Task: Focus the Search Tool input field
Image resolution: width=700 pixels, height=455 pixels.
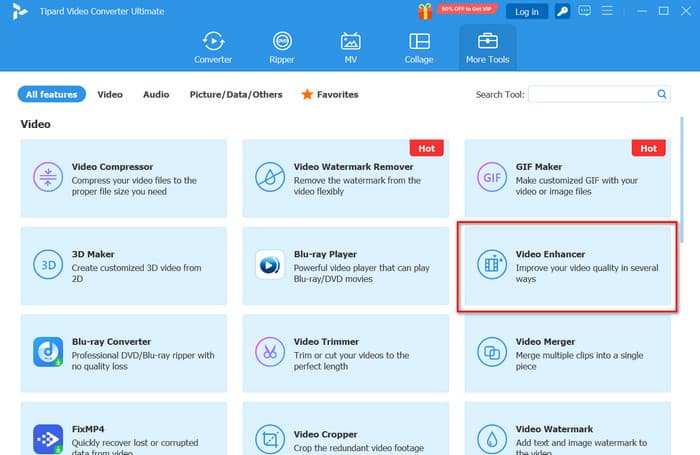Action: pyautogui.click(x=592, y=94)
